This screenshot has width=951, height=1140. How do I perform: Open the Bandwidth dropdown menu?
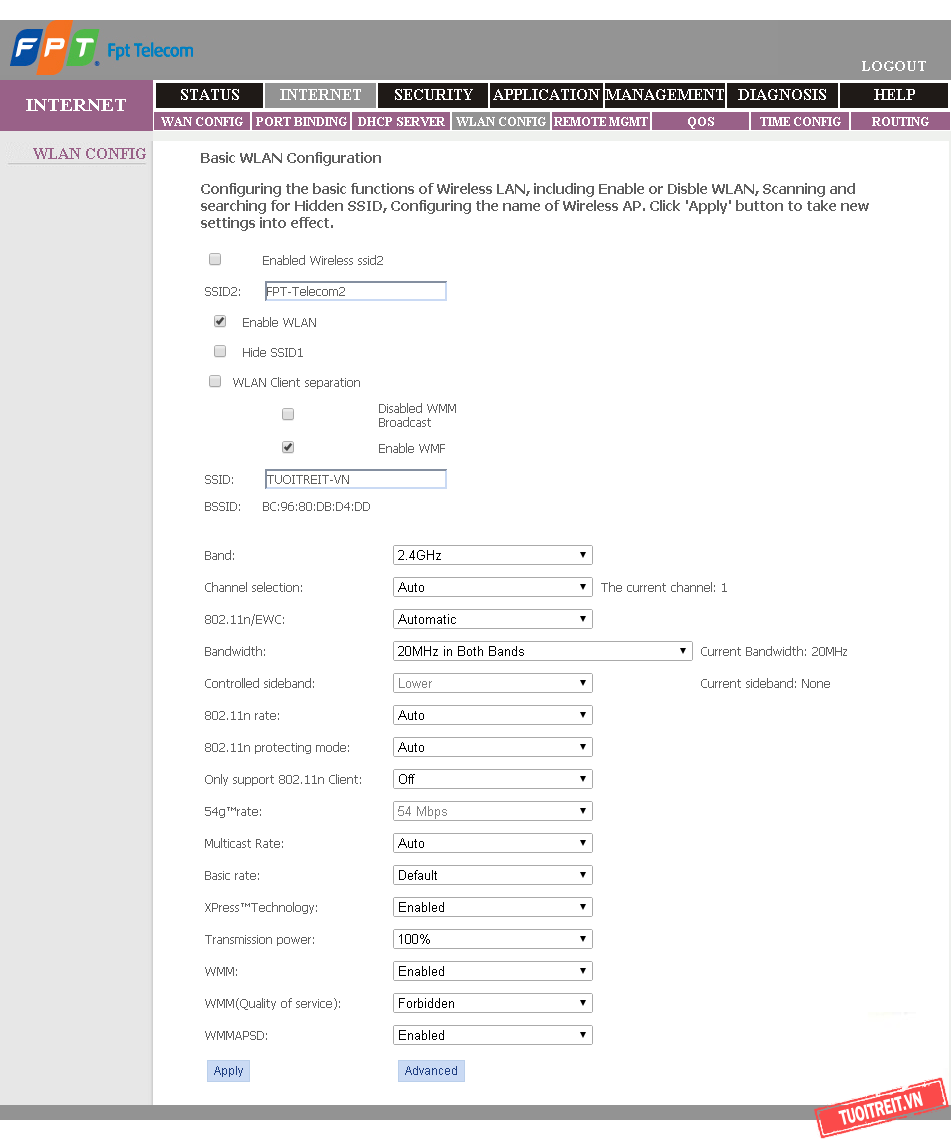pos(542,651)
